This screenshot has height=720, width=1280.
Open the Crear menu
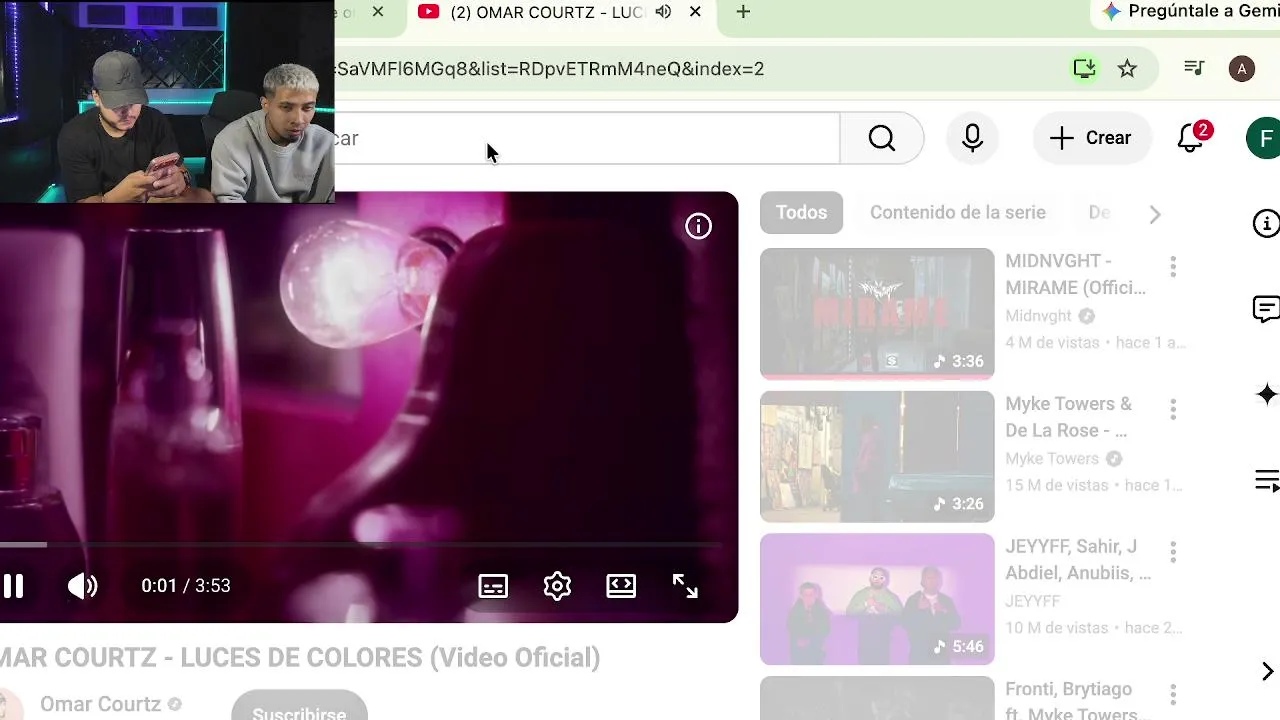point(1091,138)
